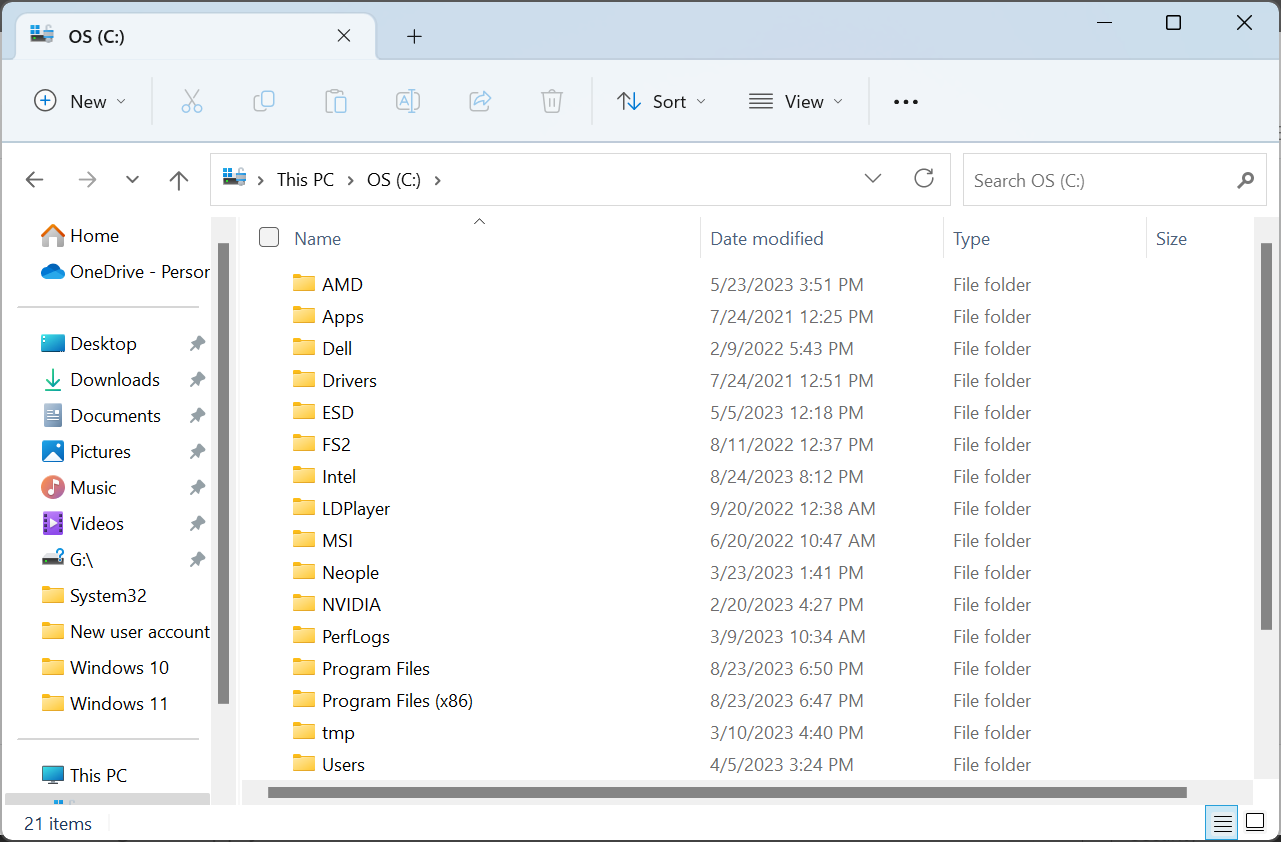Viewport: 1281px width, 842px height.
Task: Sort by Size column header
Action: click(x=1171, y=238)
